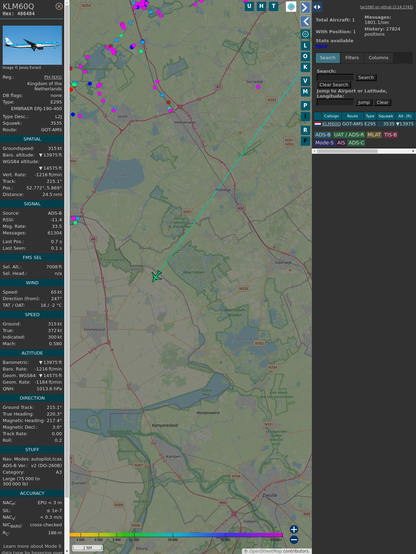Sort aircraft table by Type column
The height and width of the screenshot is (554, 416).
coord(370,116)
